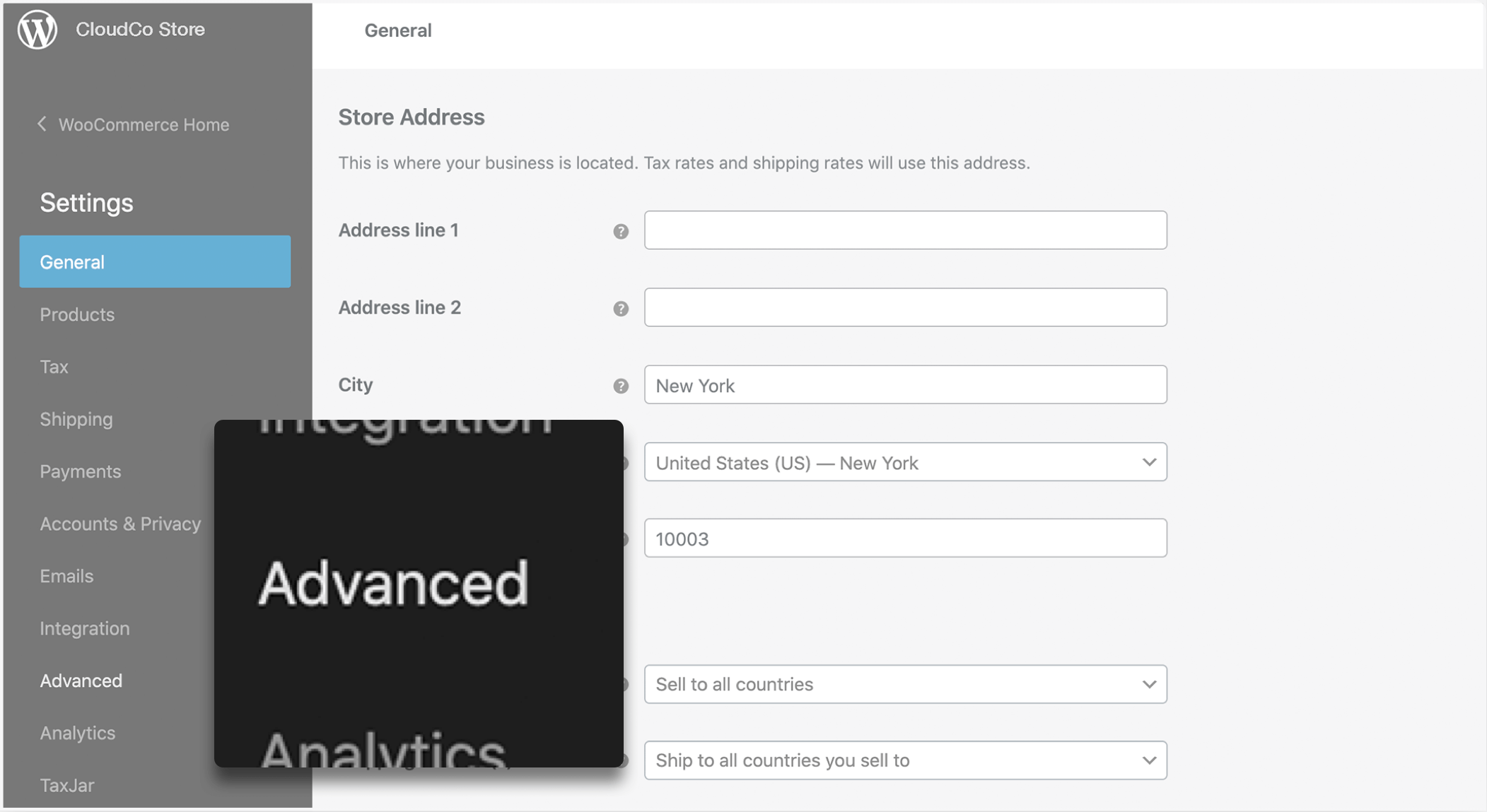1487x812 pixels.
Task: Open TaxJar settings item
Action: [x=67, y=785]
